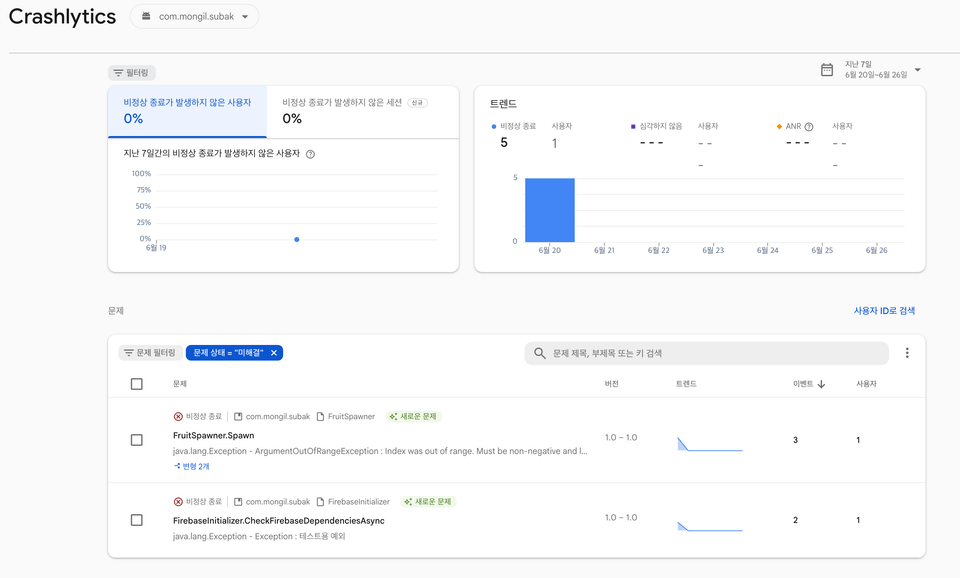Click the help icon next to the crash-free users chart title
The image size is (960, 578).
[x=310, y=154]
